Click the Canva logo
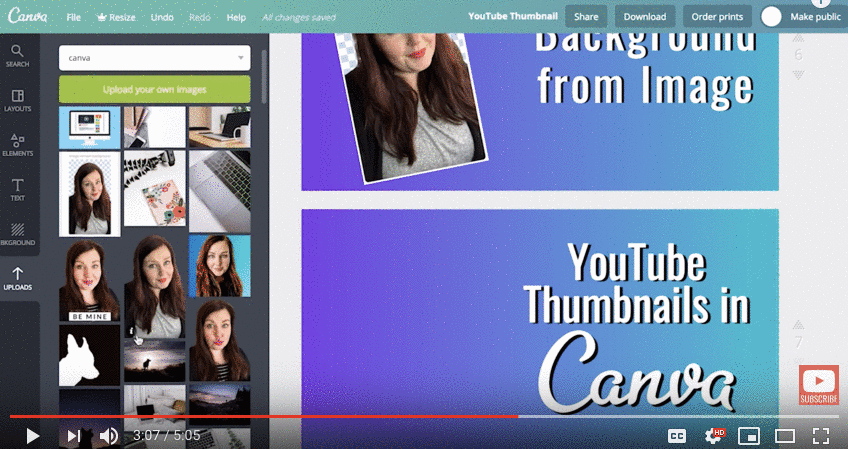Image resolution: width=848 pixels, height=449 pixels. 27,17
